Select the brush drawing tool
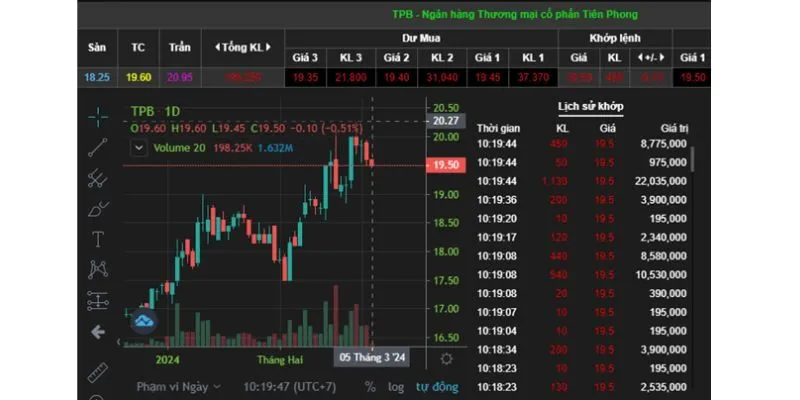This screenshot has height=400, width=800. (x=97, y=209)
